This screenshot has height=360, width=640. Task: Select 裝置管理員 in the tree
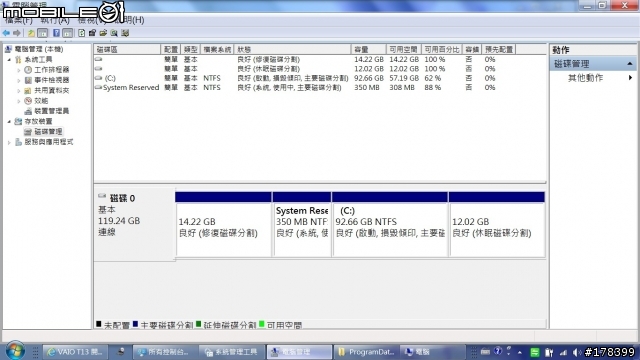(x=51, y=111)
